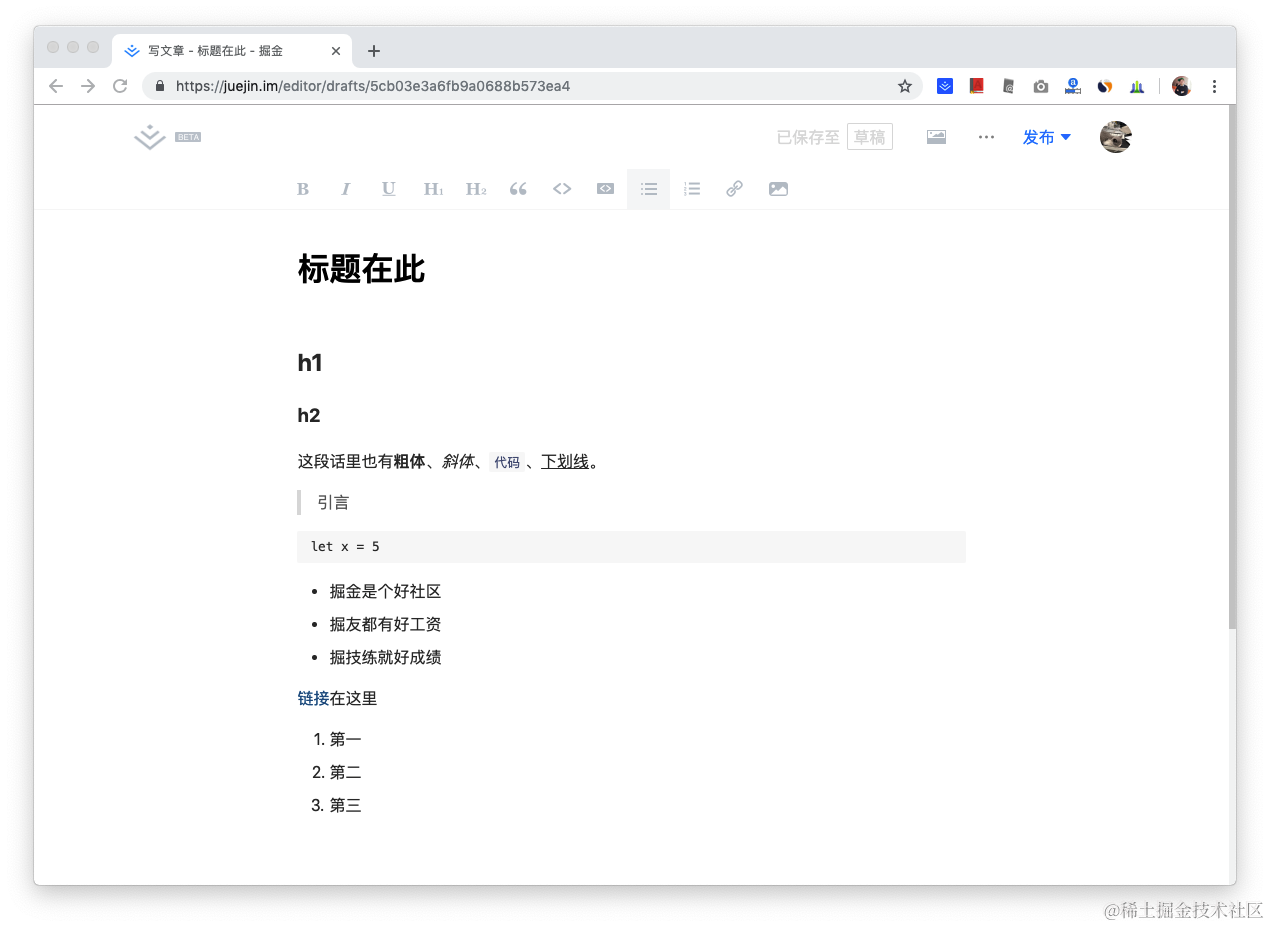
Task: Apply italic formatting
Action: coord(345,188)
